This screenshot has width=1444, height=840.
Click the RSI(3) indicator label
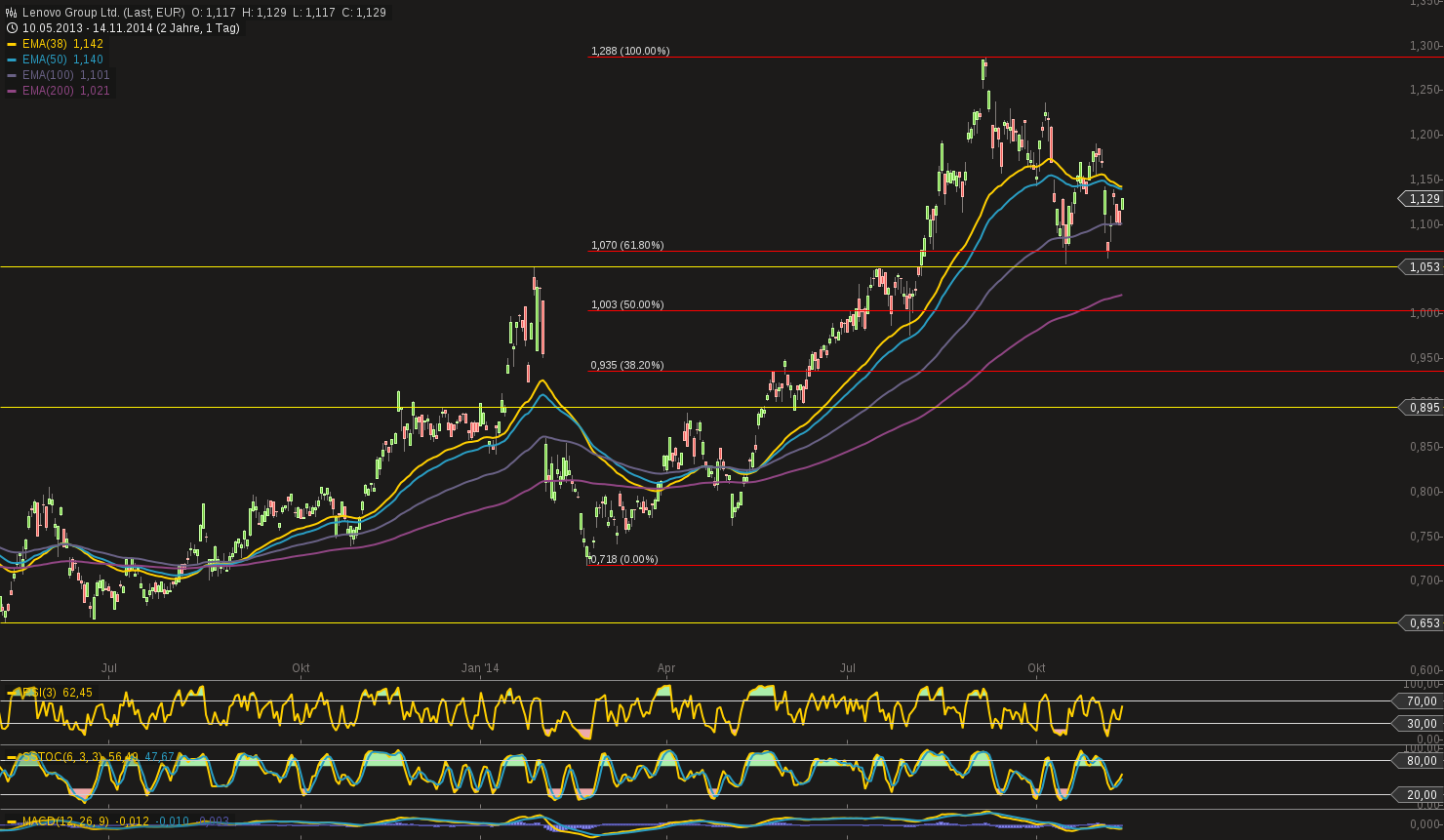pos(39,693)
